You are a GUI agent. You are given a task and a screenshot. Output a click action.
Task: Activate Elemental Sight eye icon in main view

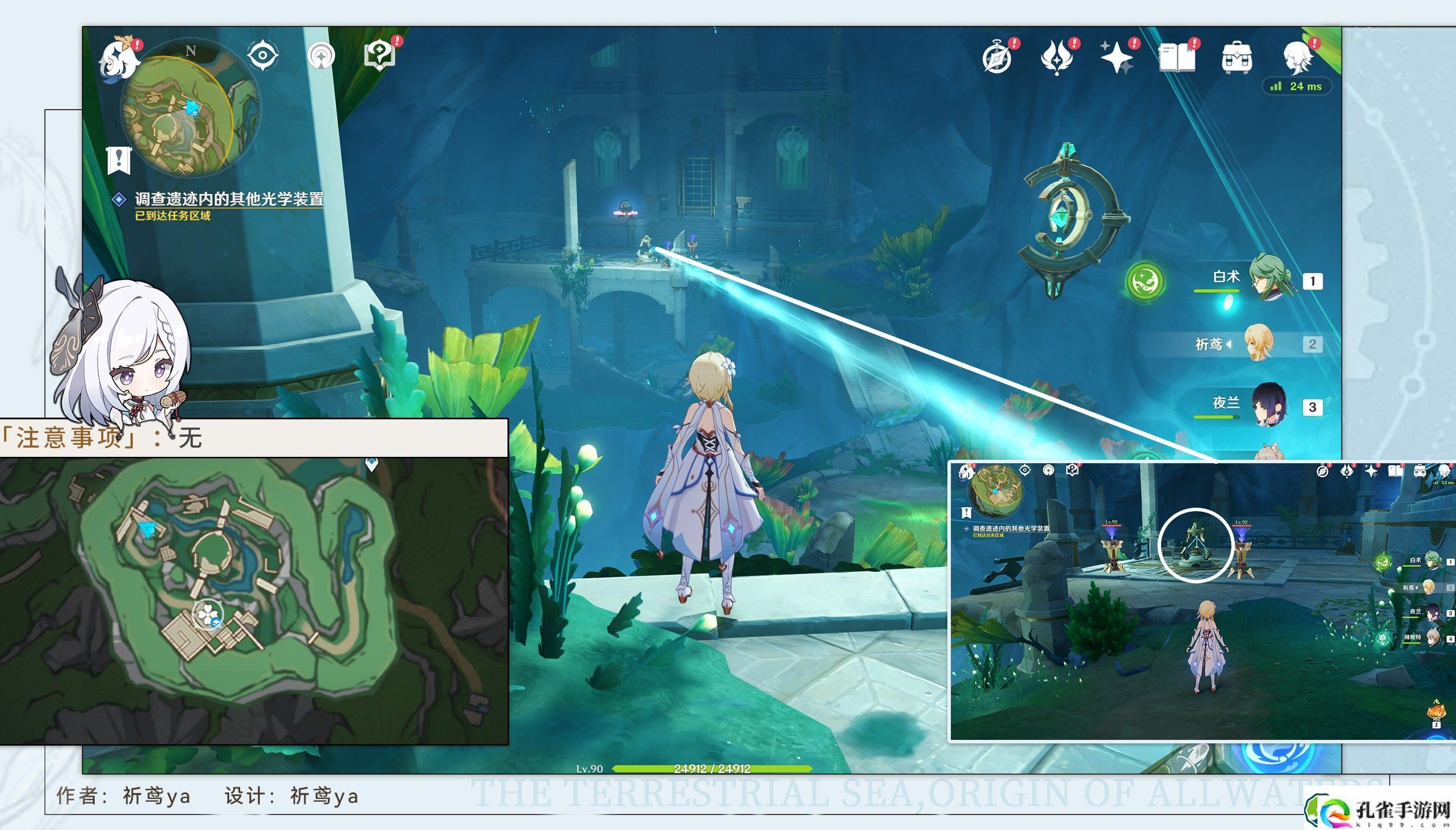point(263,55)
